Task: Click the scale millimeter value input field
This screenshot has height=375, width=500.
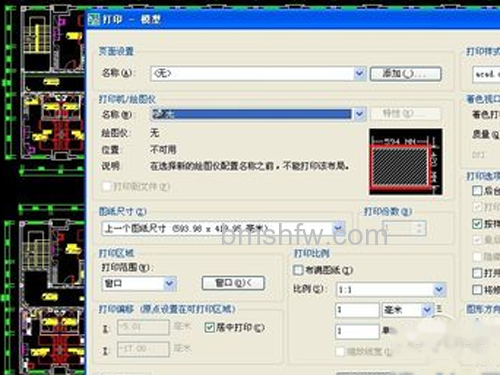Action: click(x=357, y=310)
